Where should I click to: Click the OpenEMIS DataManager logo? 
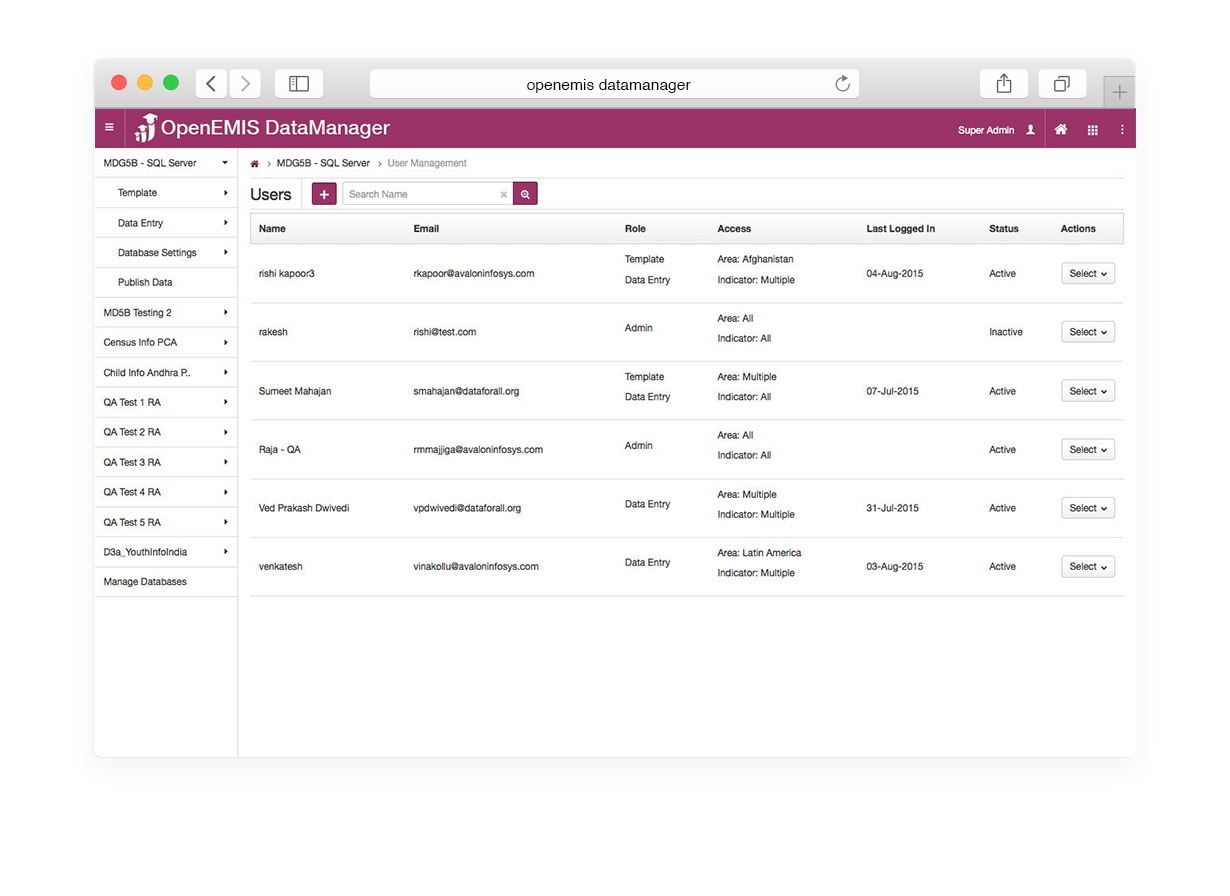pyautogui.click(x=262, y=128)
